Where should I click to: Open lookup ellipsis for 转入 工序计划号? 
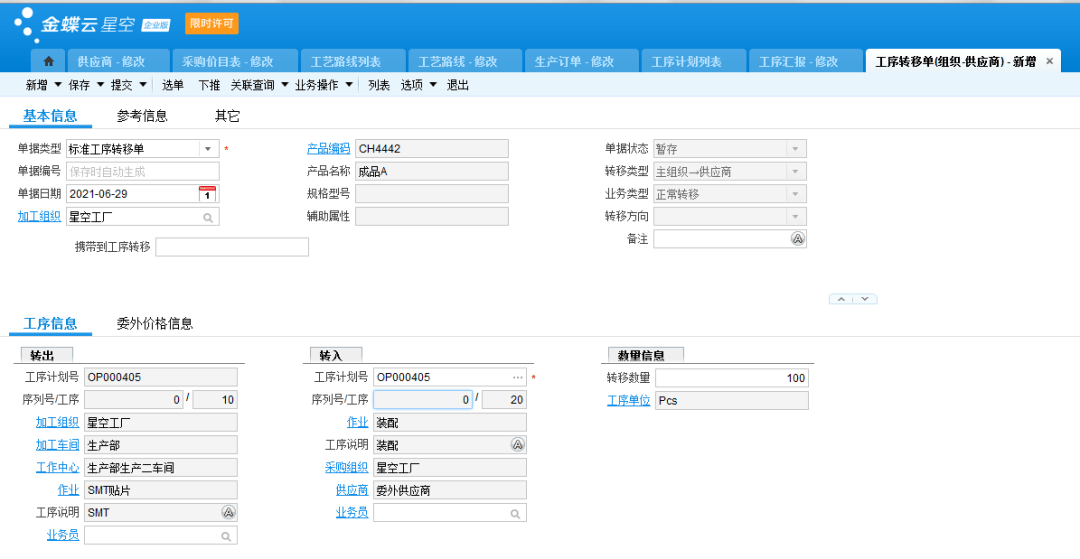(518, 377)
